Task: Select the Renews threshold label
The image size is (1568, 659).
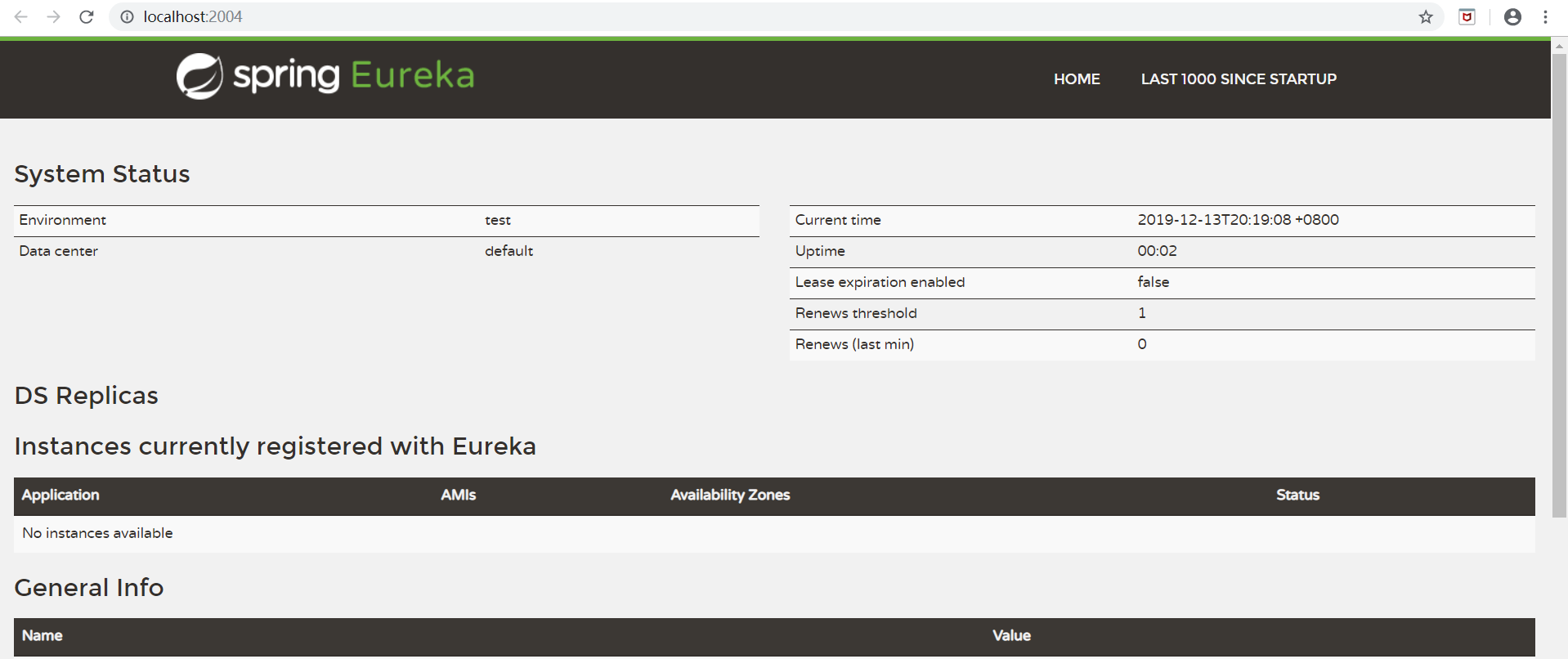Action: [856, 313]
